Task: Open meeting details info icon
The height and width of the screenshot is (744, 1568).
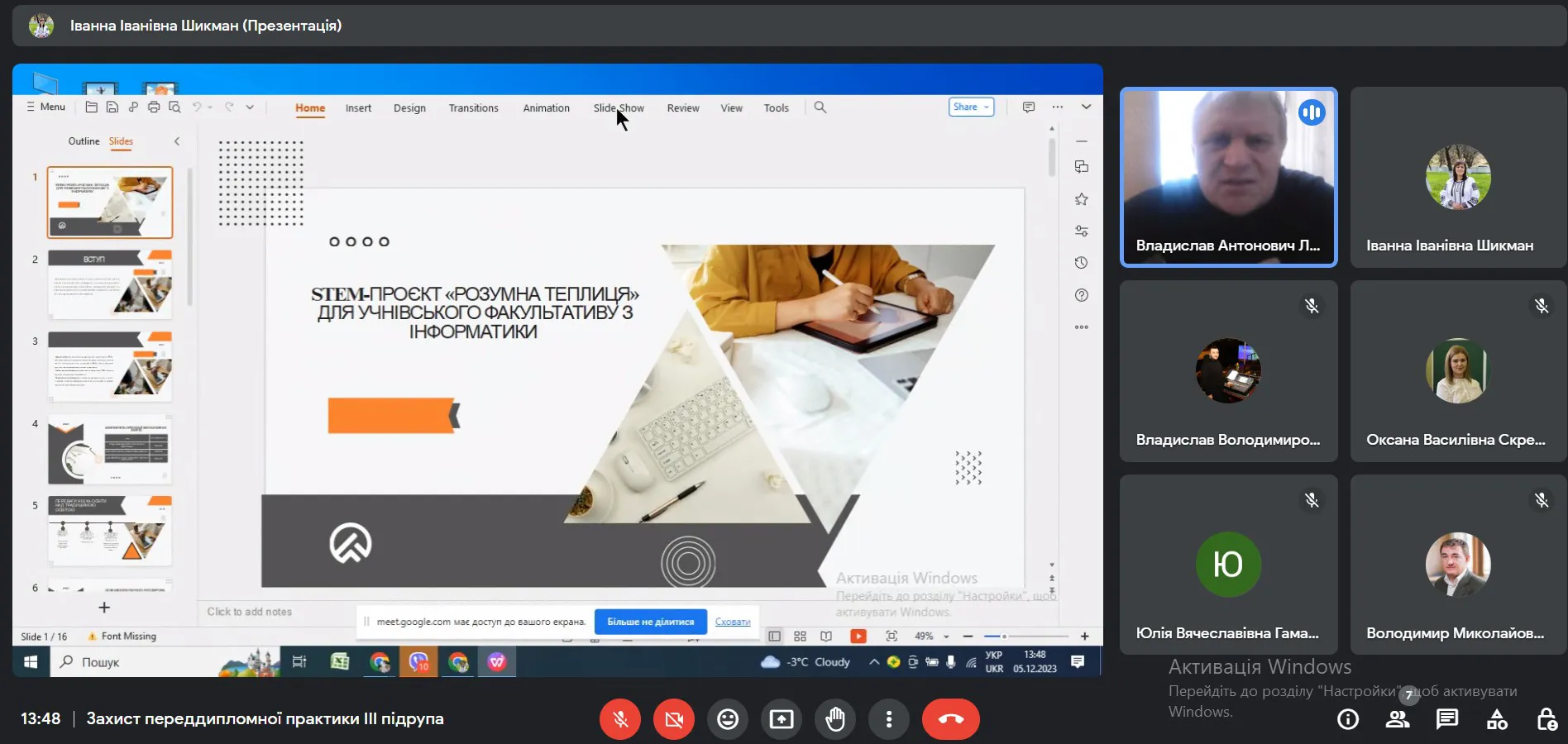Action: (x=1348, y=719)
